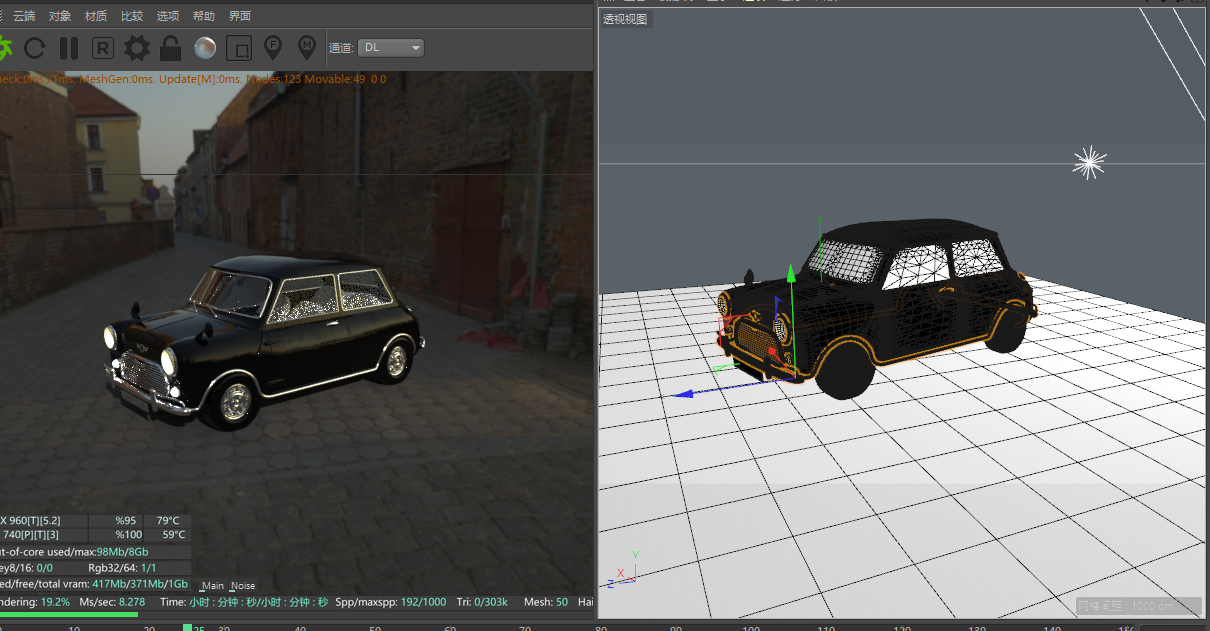Image resolution: width=1210 pixels, height=631 pixels.
Task: Click the green render progress bar
Action: (x=68, y=614)
